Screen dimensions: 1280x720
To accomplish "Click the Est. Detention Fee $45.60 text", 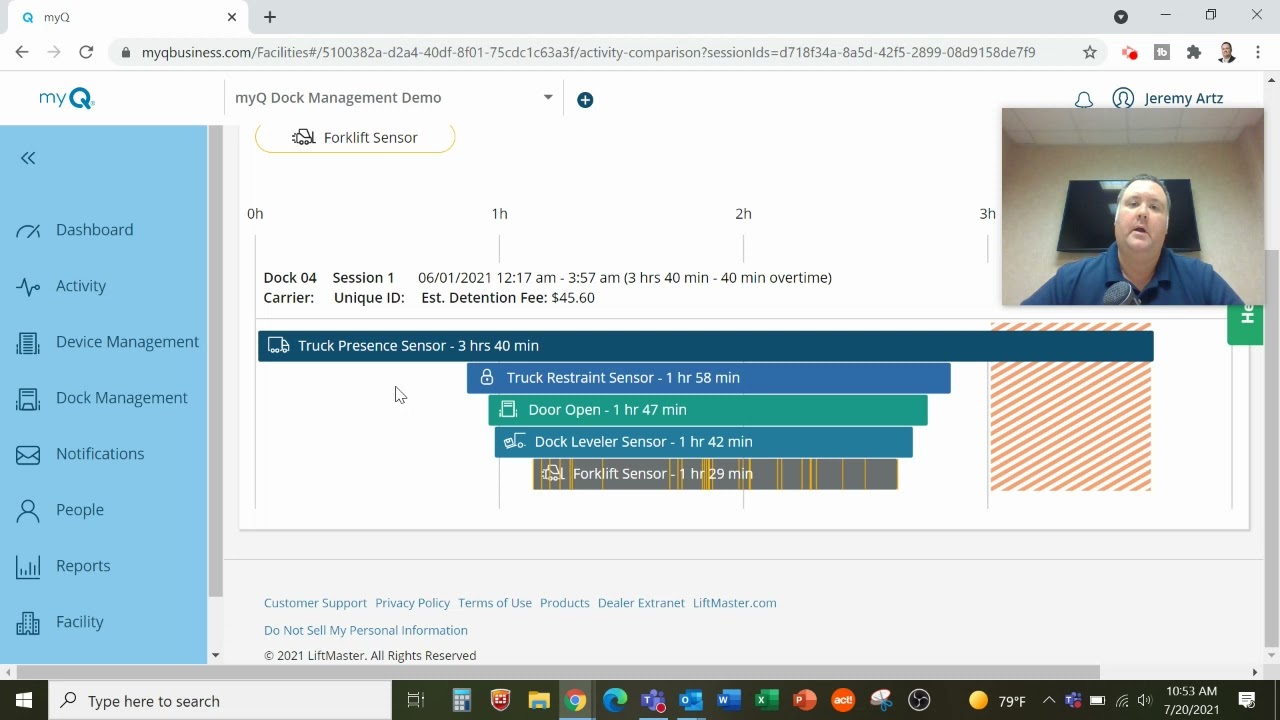I will (508, 298).
